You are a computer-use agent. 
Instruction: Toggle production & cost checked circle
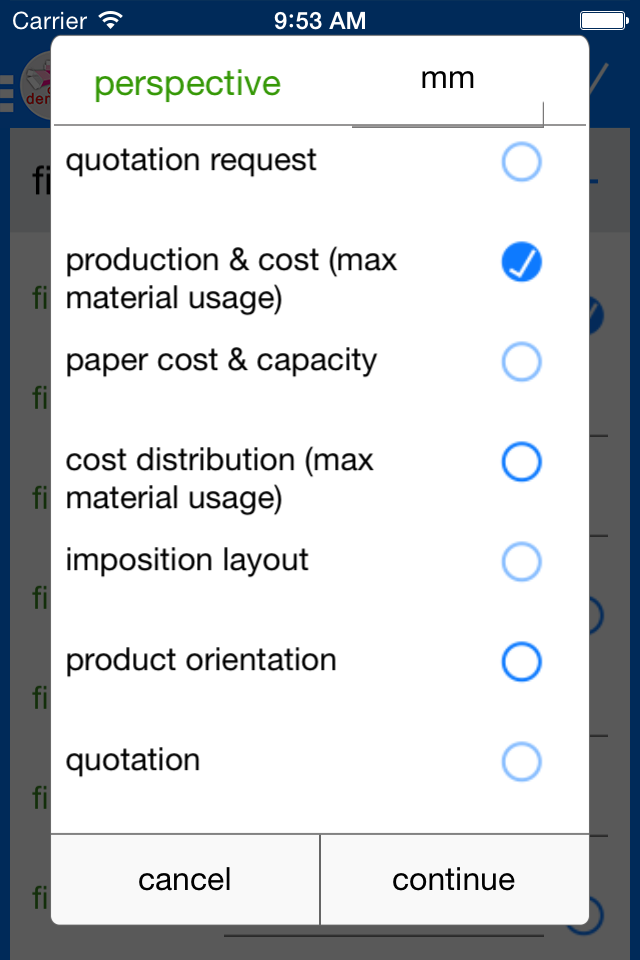coord(521,262)
